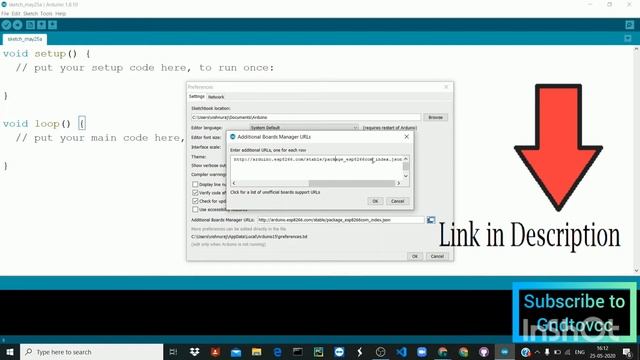Screen dimensions: 640x360
Task: Click OK in Additional Boards Manager URLs
Action: point(375,201)
